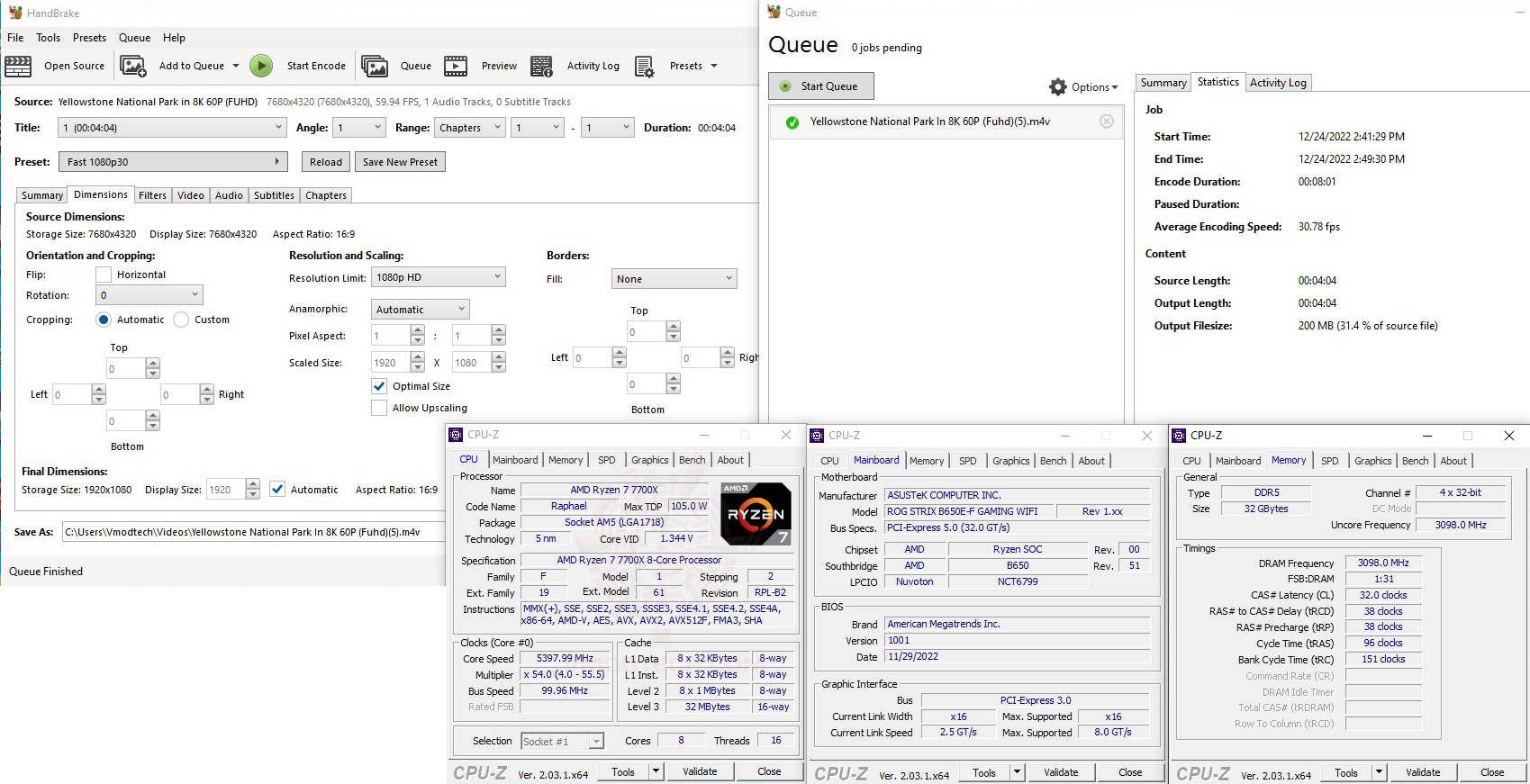
Task: Open the Fast 1080p30 preset selector
Action: point(173,162)
